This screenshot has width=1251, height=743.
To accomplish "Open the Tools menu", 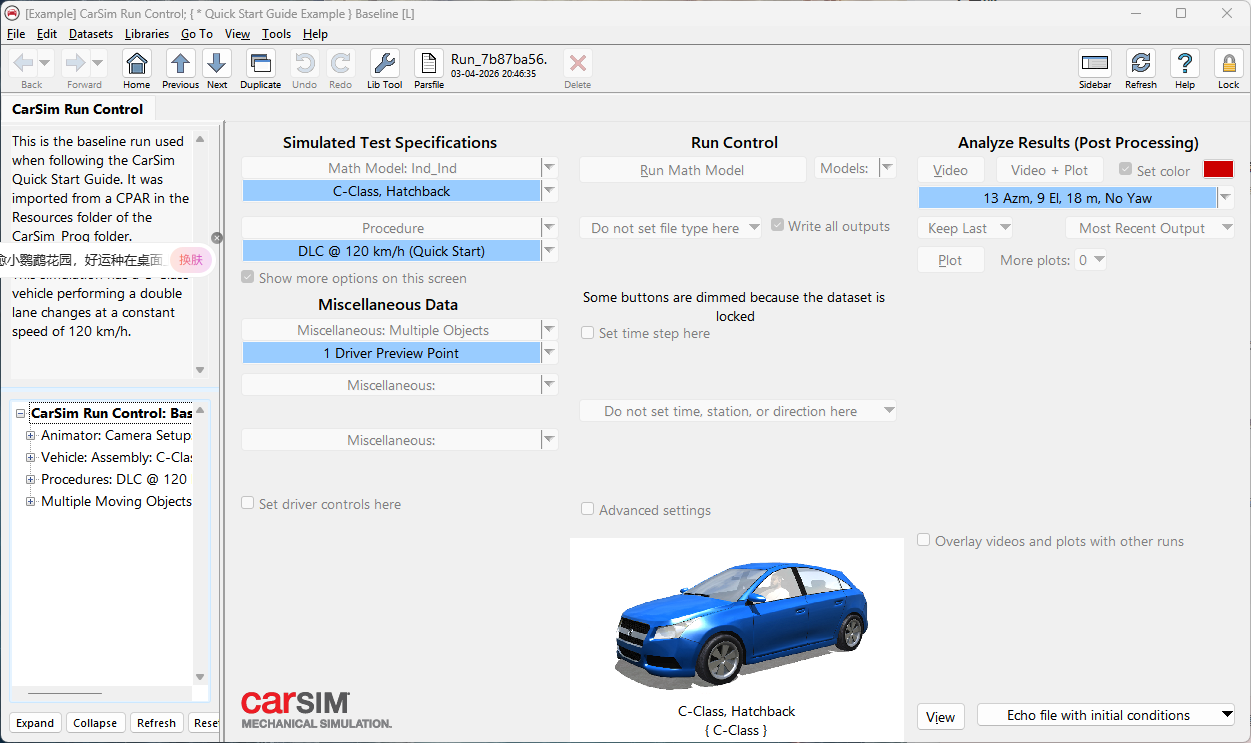I will click(x=276, y=34).
